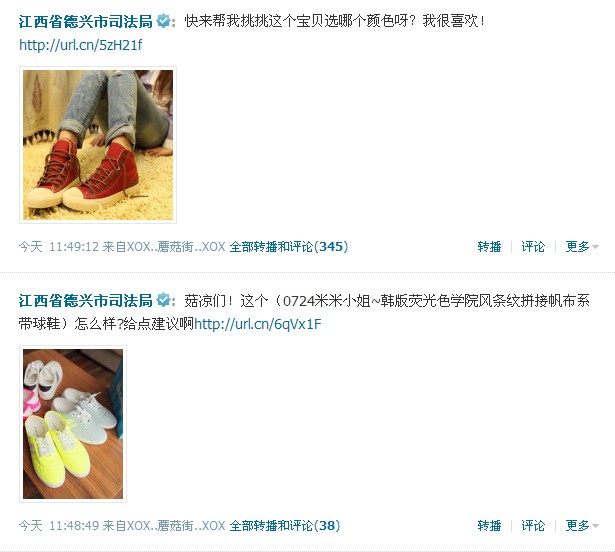Viewport: 615px width, 552px height.
Task: Click 转播 on the second post
Action: click(489, 526)
